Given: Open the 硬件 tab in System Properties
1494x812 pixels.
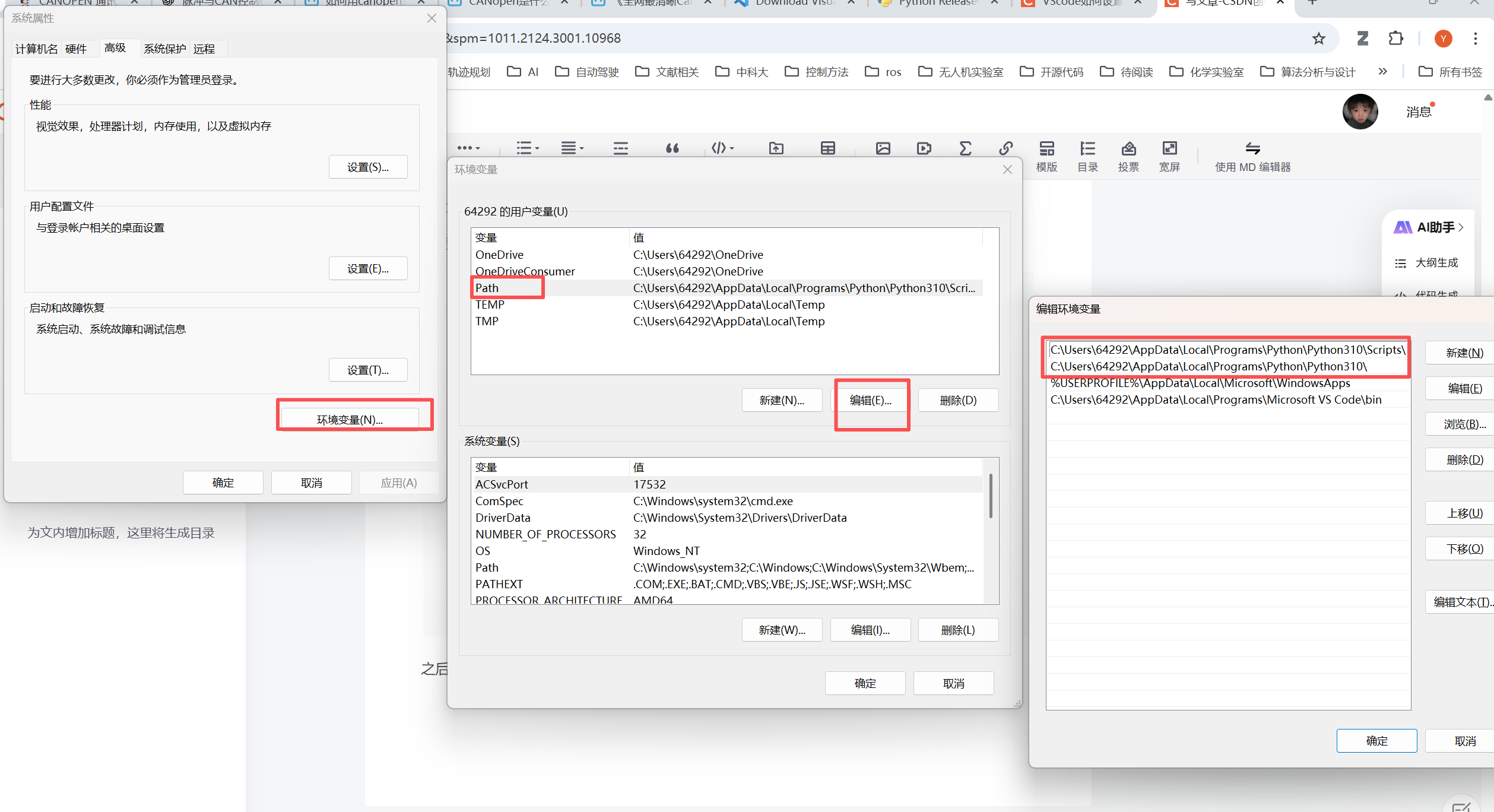Looking at the screenshot, I should pyautogui.click(x=75, y=49).
